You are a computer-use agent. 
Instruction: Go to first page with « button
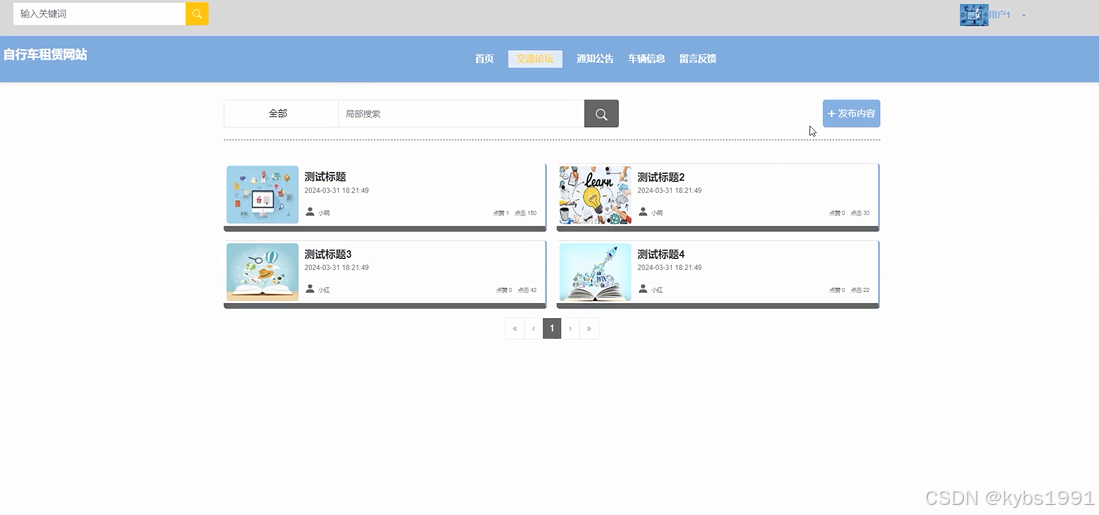pyautogui.click(x=514, y=329)
